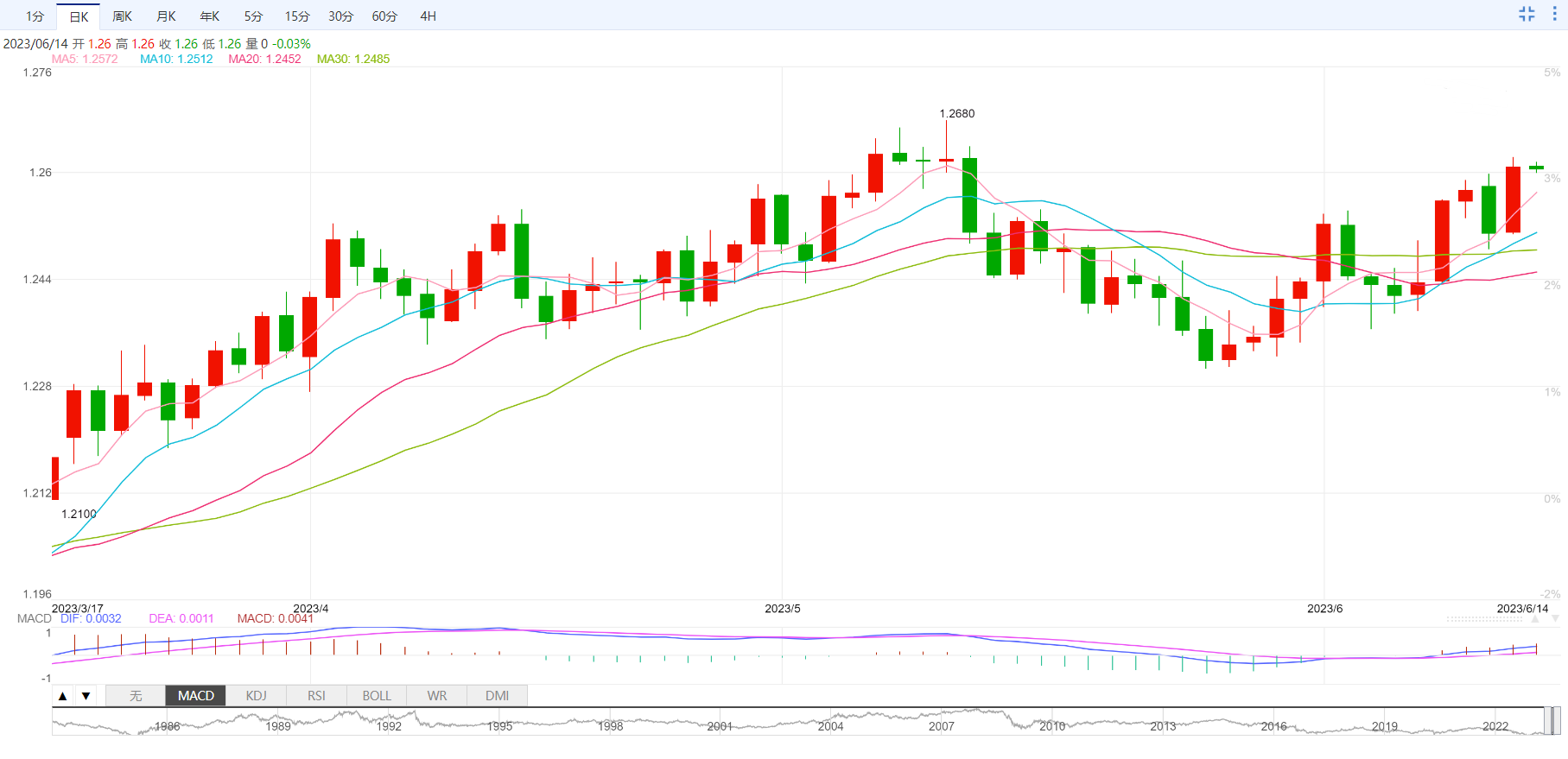Click the right handle of the timeline range slider
The image size is (1568, 759).
(x=1552, y=721)
